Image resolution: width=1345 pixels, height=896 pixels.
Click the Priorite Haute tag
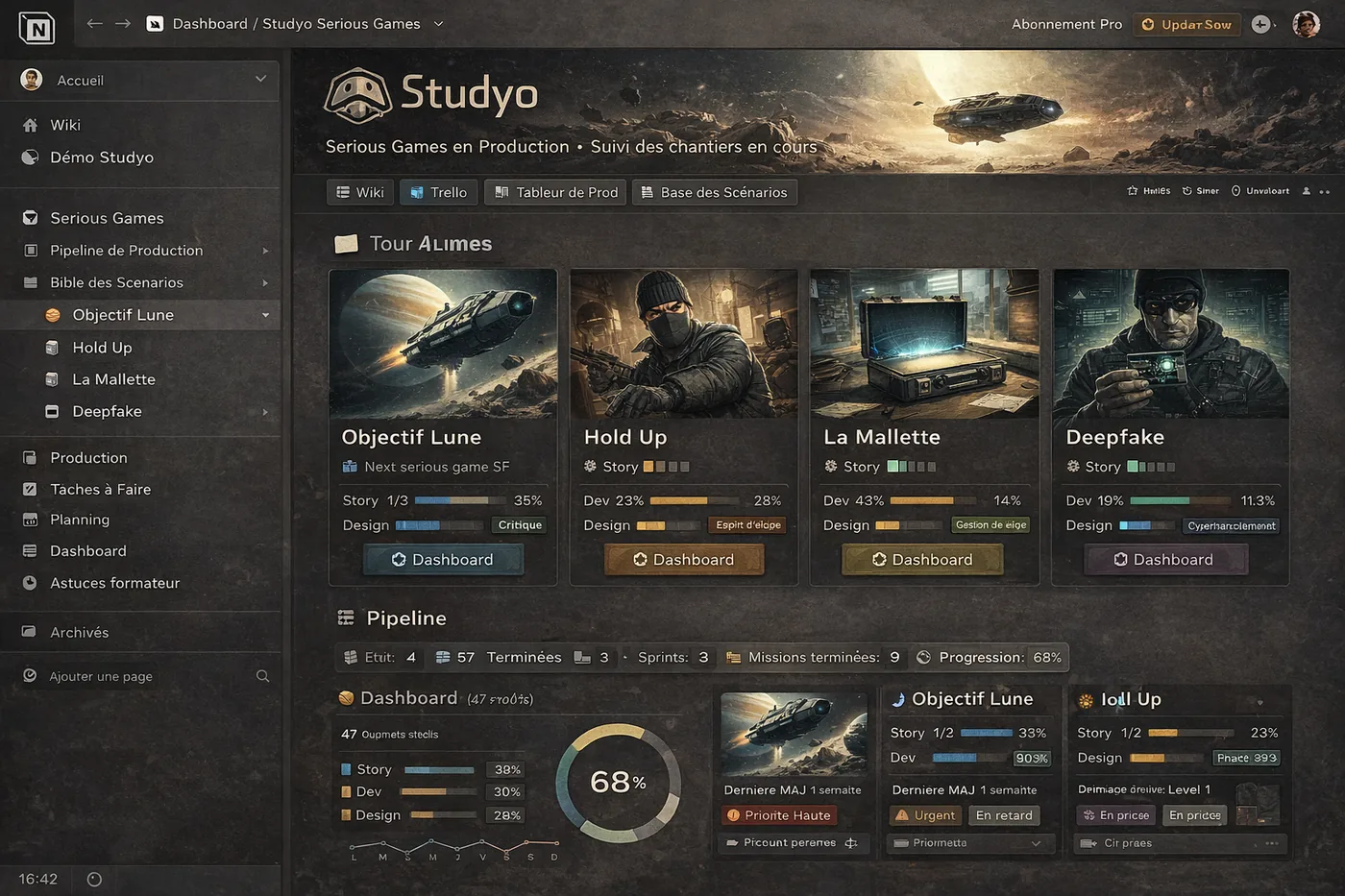pos(779,815)
